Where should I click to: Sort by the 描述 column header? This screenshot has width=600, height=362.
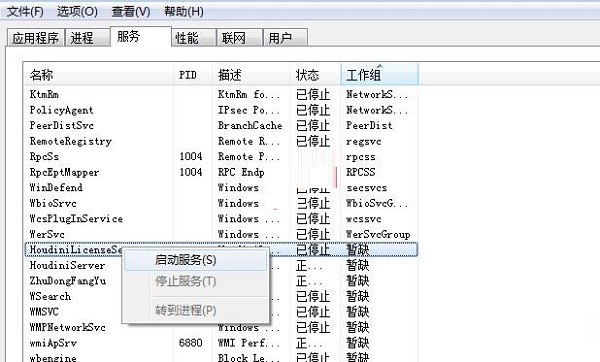tap(251, 75)
